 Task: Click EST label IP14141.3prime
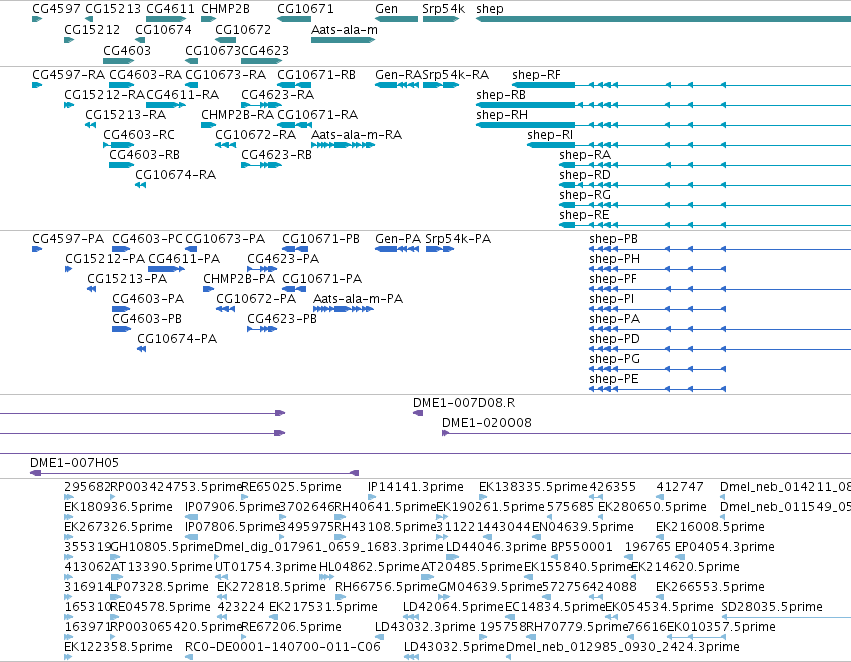pyautogui.click(x=416, y=487)
